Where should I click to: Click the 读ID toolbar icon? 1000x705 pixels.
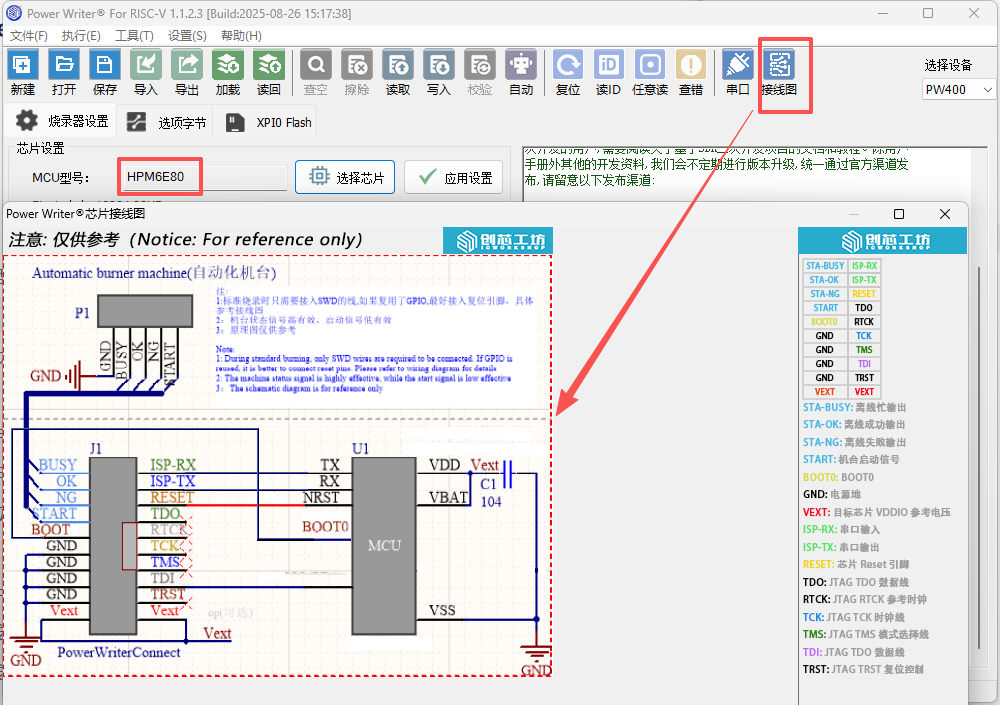(608, 72)
